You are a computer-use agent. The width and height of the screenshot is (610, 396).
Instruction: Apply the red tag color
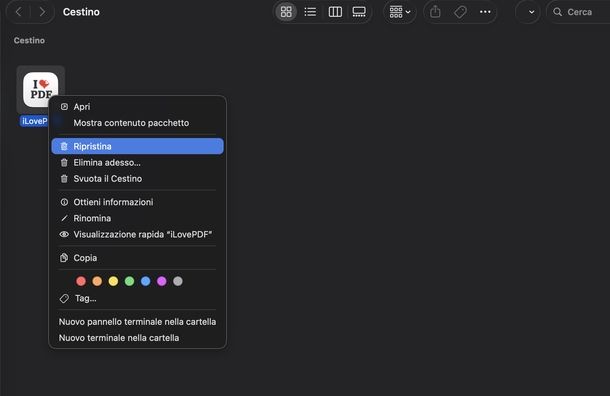point(81,281)
